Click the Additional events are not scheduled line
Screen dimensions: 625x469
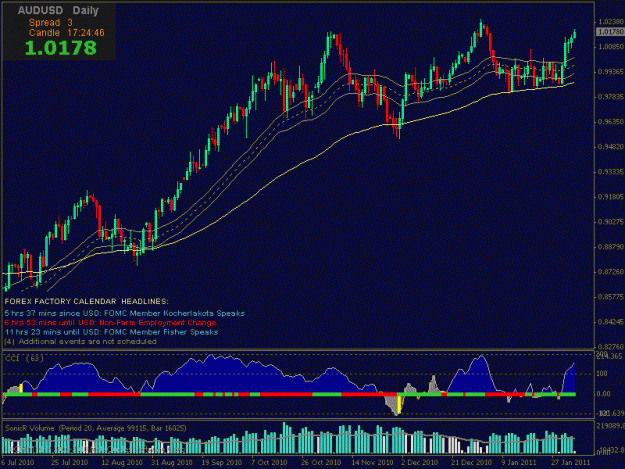[81, 341]
